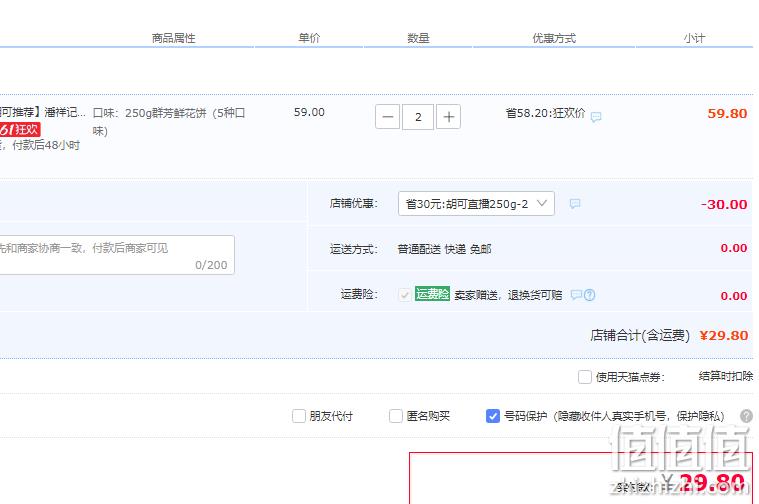The image size is (759, 504).
Task: Click the 结算时扣除 text
Action: (726, 376)
